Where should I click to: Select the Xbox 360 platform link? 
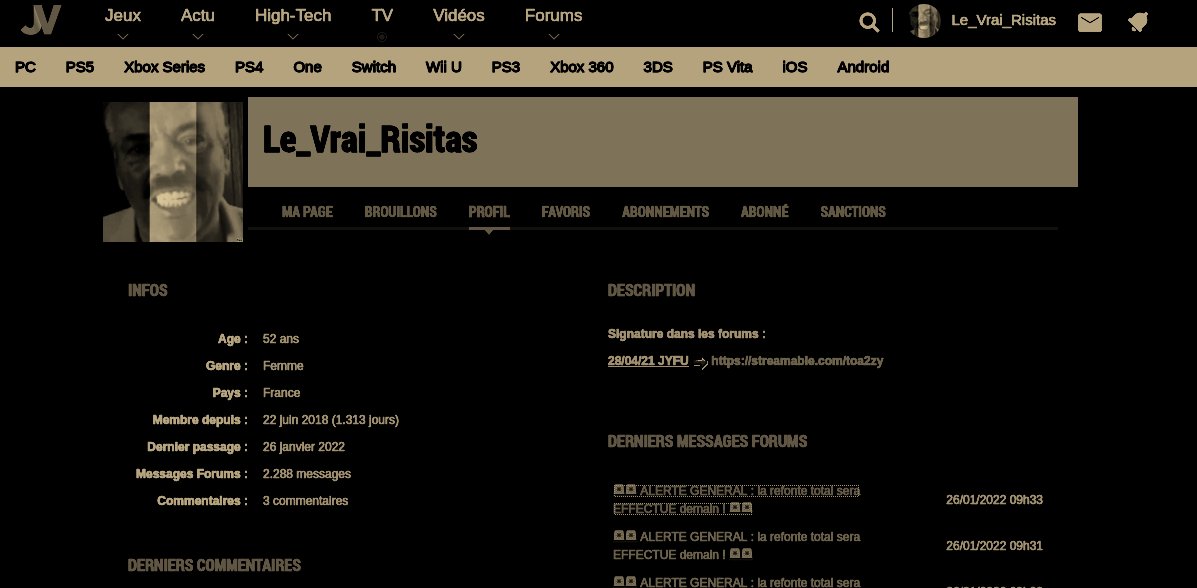582,67
